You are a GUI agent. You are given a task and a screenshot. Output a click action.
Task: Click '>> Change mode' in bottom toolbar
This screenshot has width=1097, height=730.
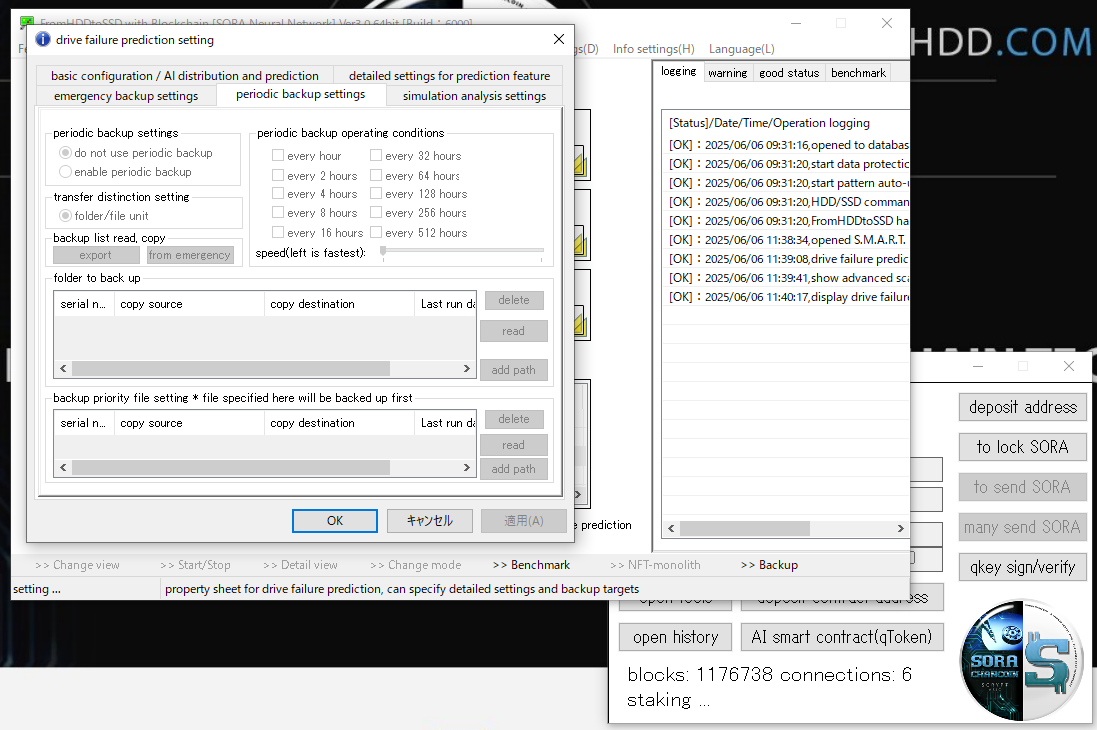pos(416,565)
